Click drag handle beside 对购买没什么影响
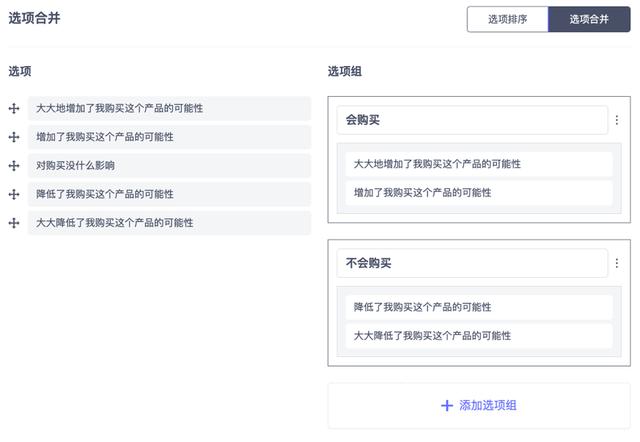Viewport: 640px width, 442px height. click(x=14, y=166)
